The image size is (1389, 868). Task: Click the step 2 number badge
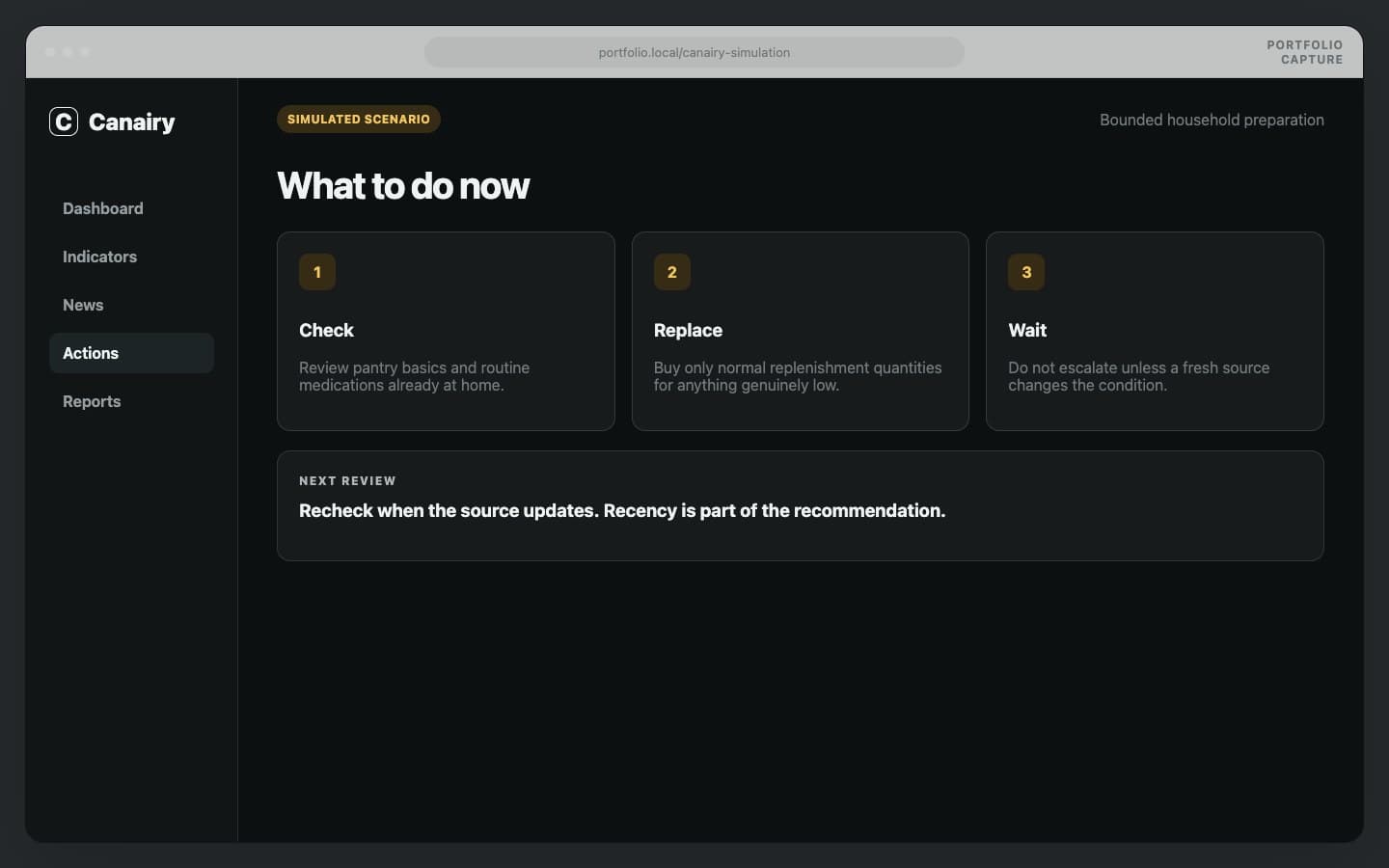tap(672, 272)
